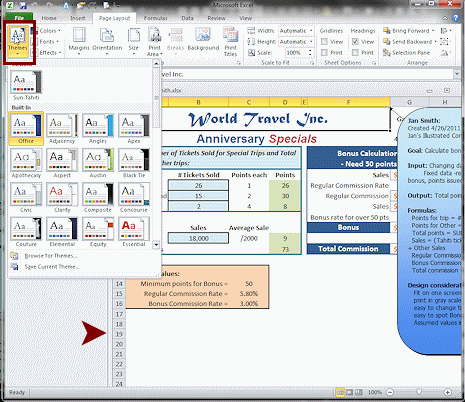This screenshot has height=402, width=465.
Task: Apply the Clarity theme
Action: 62,198
